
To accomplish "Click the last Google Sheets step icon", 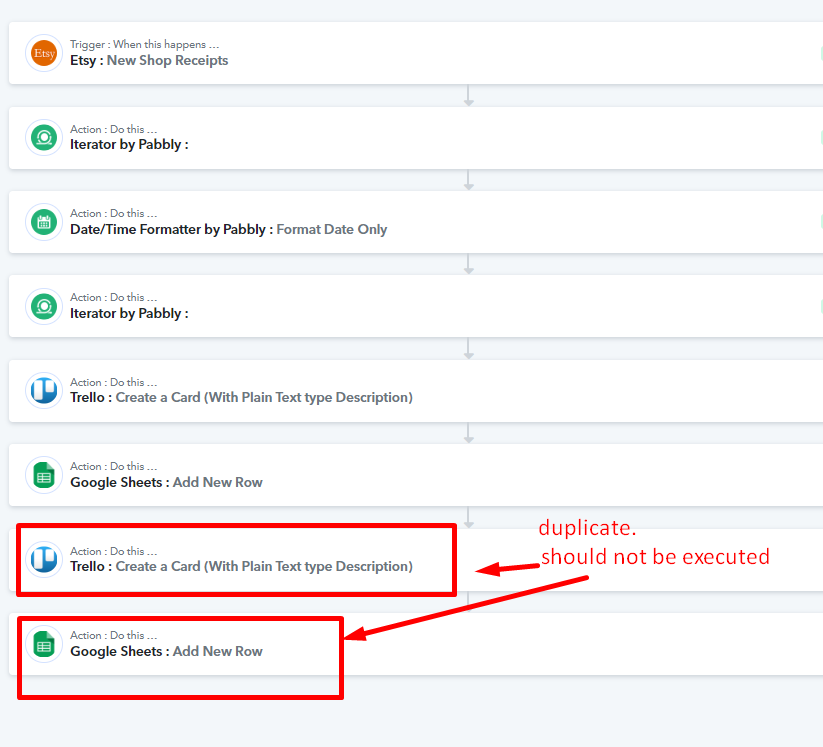I will (x=44, y=644).
